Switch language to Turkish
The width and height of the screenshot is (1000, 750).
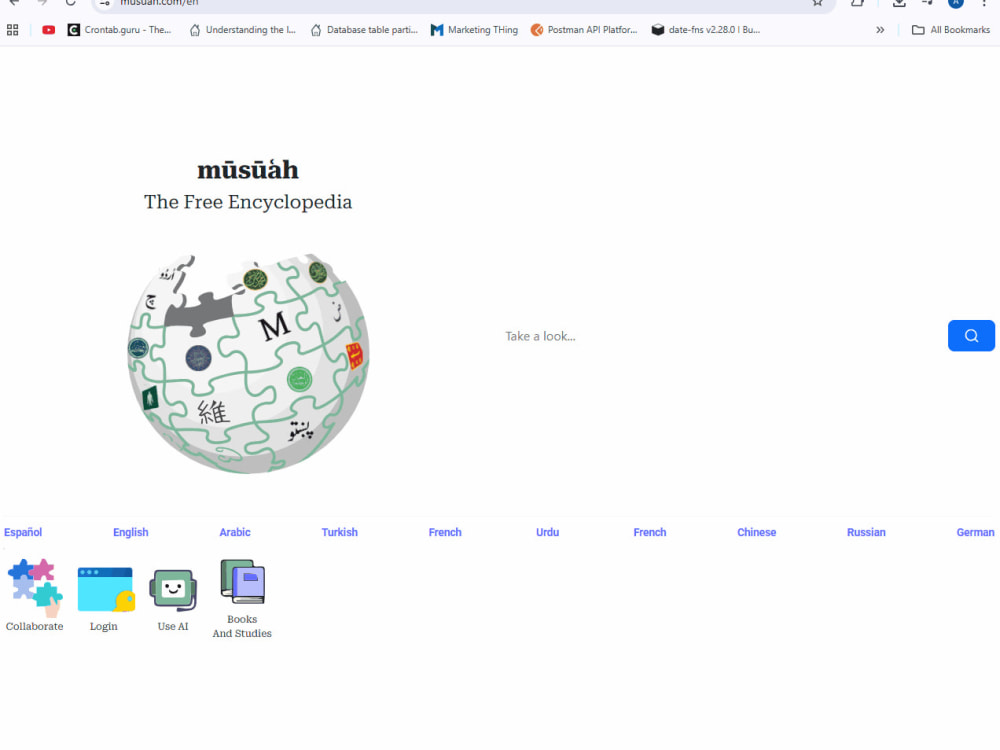pos(339,532)
